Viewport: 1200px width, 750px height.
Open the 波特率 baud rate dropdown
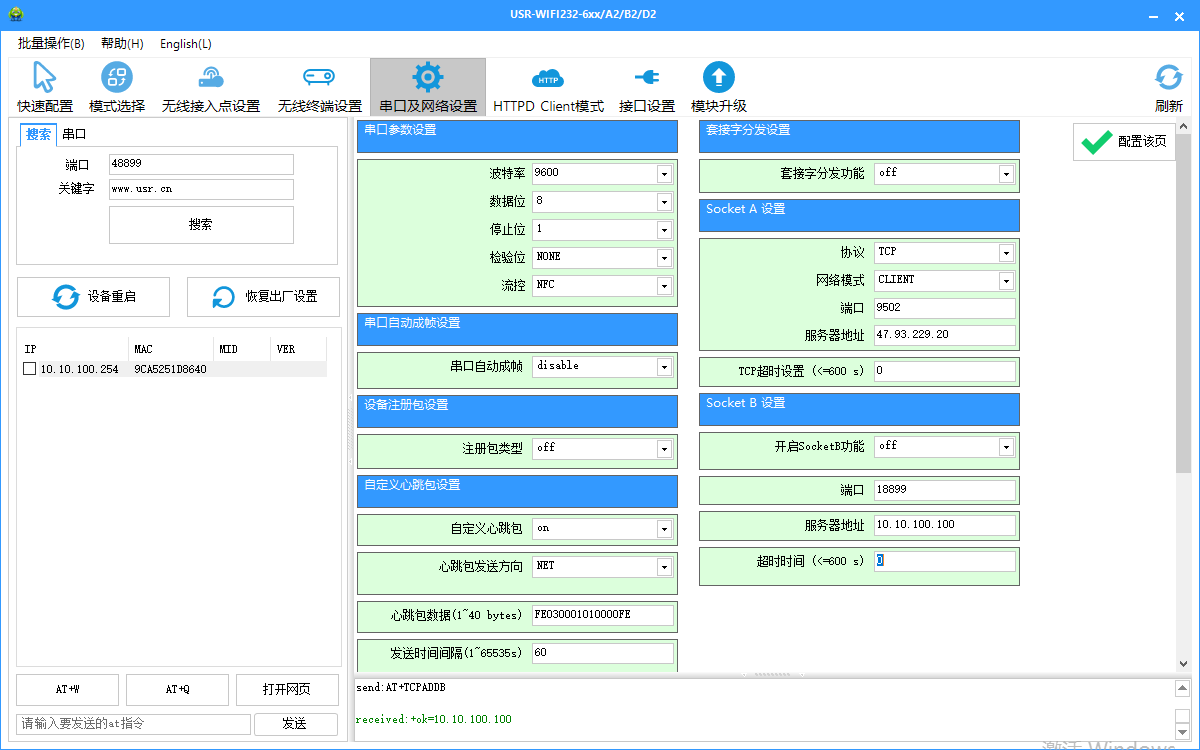click(x=663, y=173)
